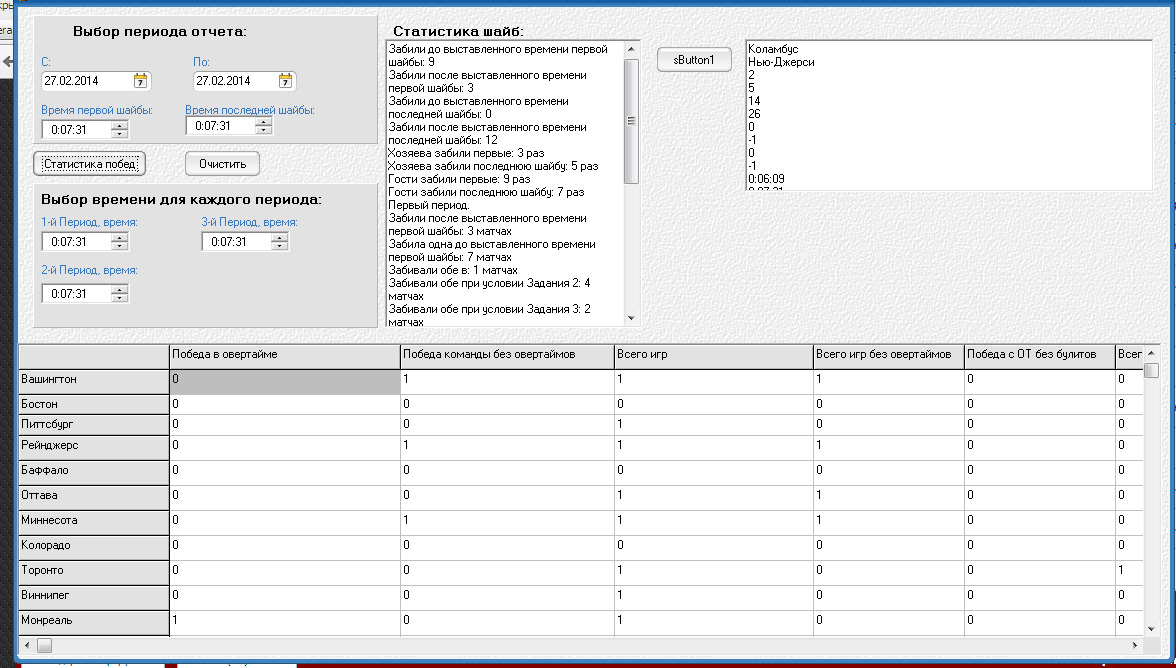The width and height of the screenshot is (1176, 668).
Task: Click Рейнджерс' Победа команды без овертаймов cell
Action: click(x=507, y=448)
